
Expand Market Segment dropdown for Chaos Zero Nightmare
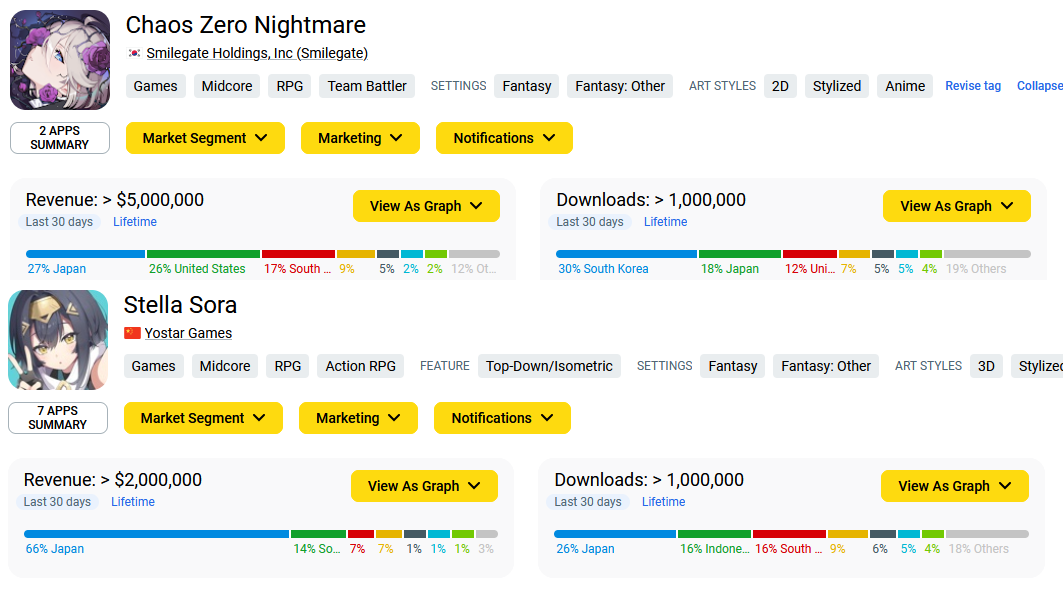click(205, 138)
